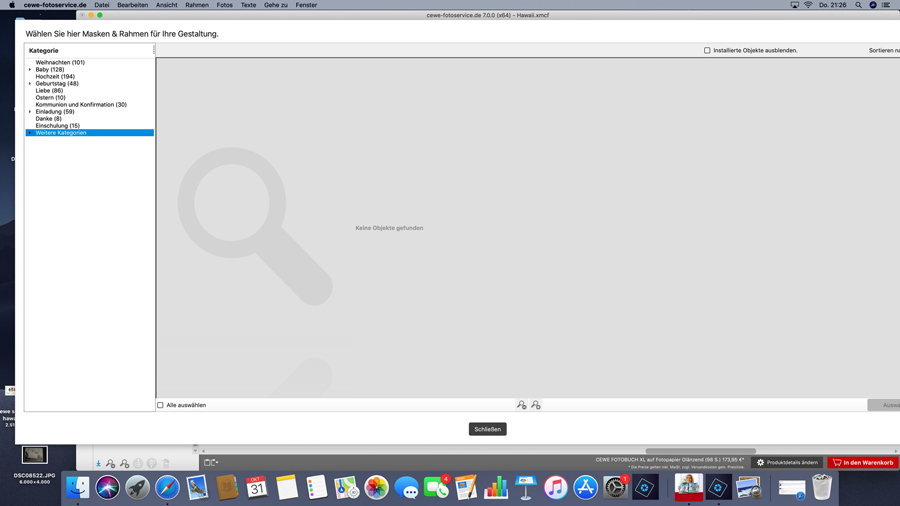The height and width of the screenshot is (506, 900).
Task: Open iTunes music note icon in the Dock
Action: (x=556, y=488)
